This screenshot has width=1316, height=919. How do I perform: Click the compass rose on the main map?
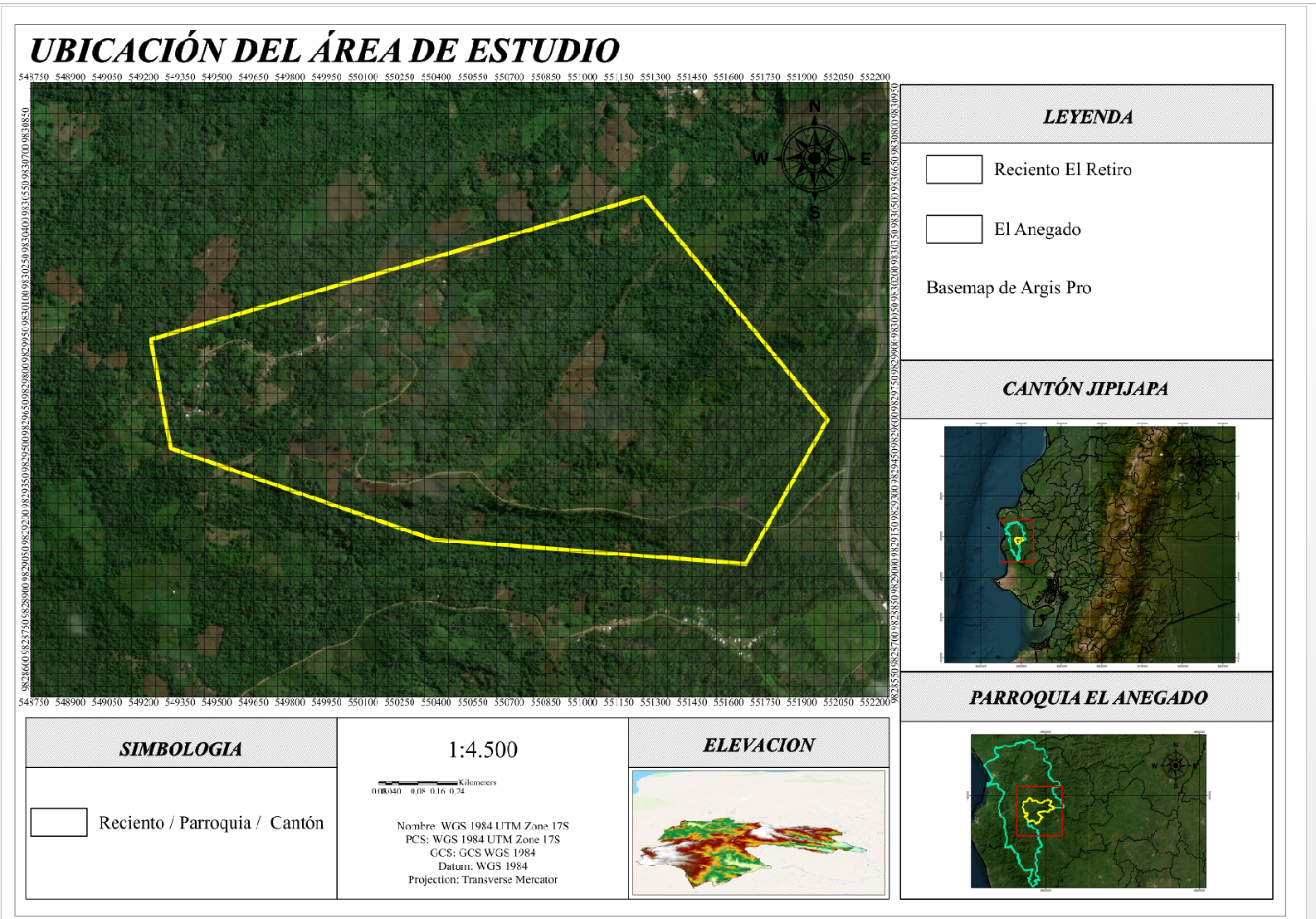814,158
